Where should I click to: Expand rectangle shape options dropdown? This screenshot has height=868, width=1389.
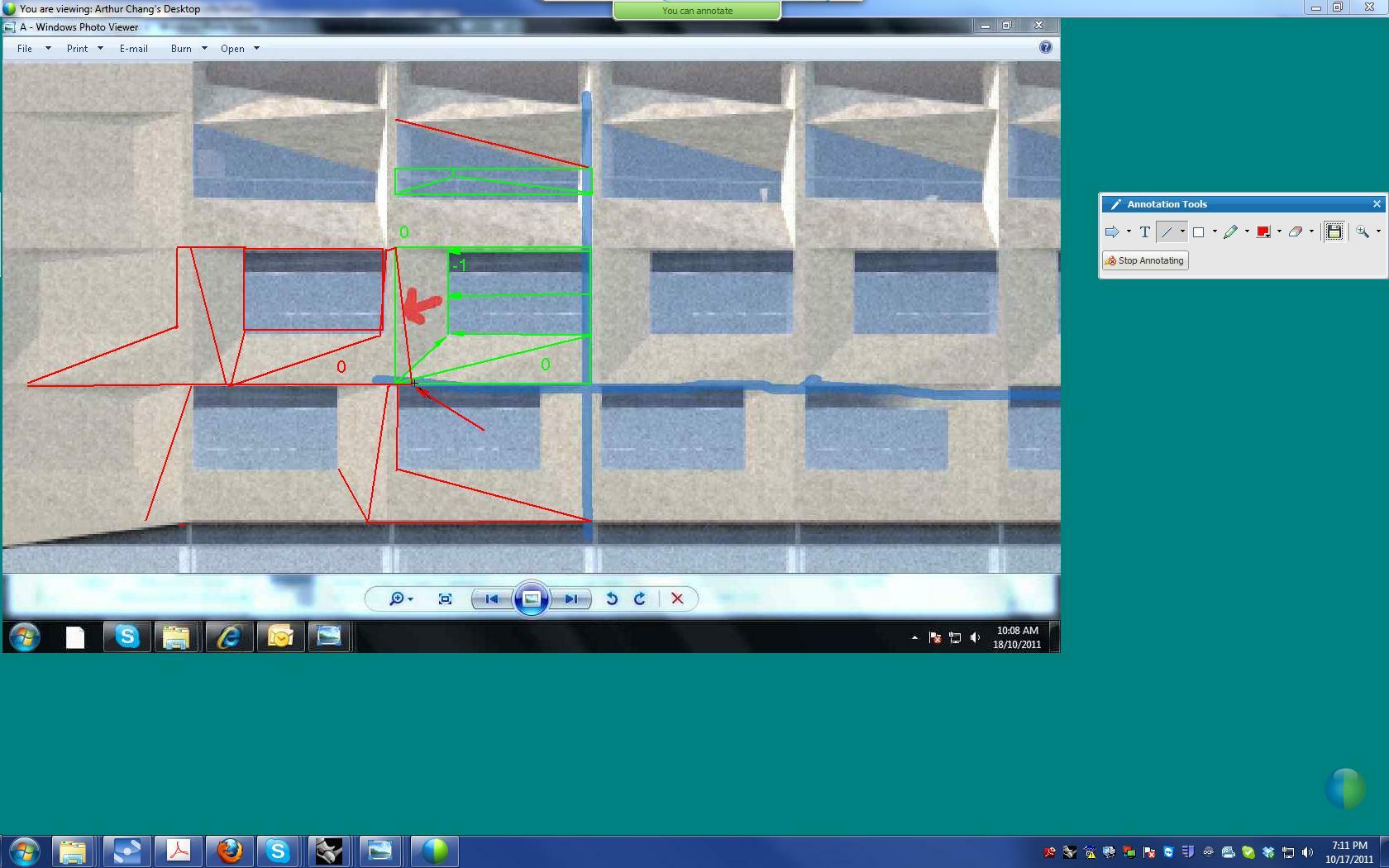(x=1215, y=232)
